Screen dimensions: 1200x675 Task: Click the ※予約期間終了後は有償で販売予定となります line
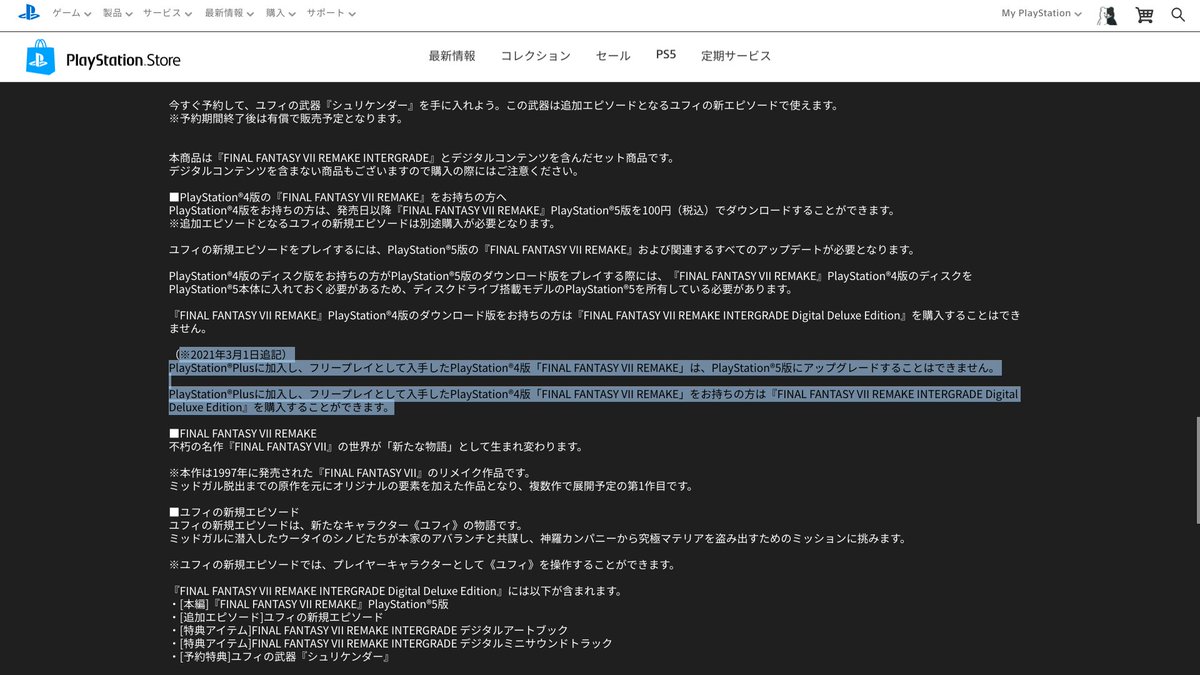tap(286, 118)
